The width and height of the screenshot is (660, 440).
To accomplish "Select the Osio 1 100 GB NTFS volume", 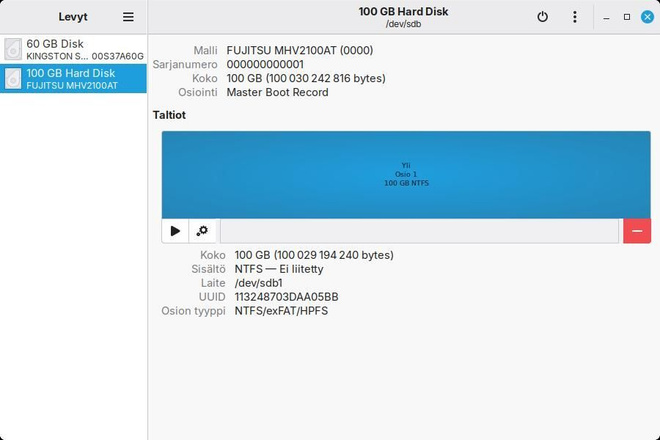I will tap(406, 174).
